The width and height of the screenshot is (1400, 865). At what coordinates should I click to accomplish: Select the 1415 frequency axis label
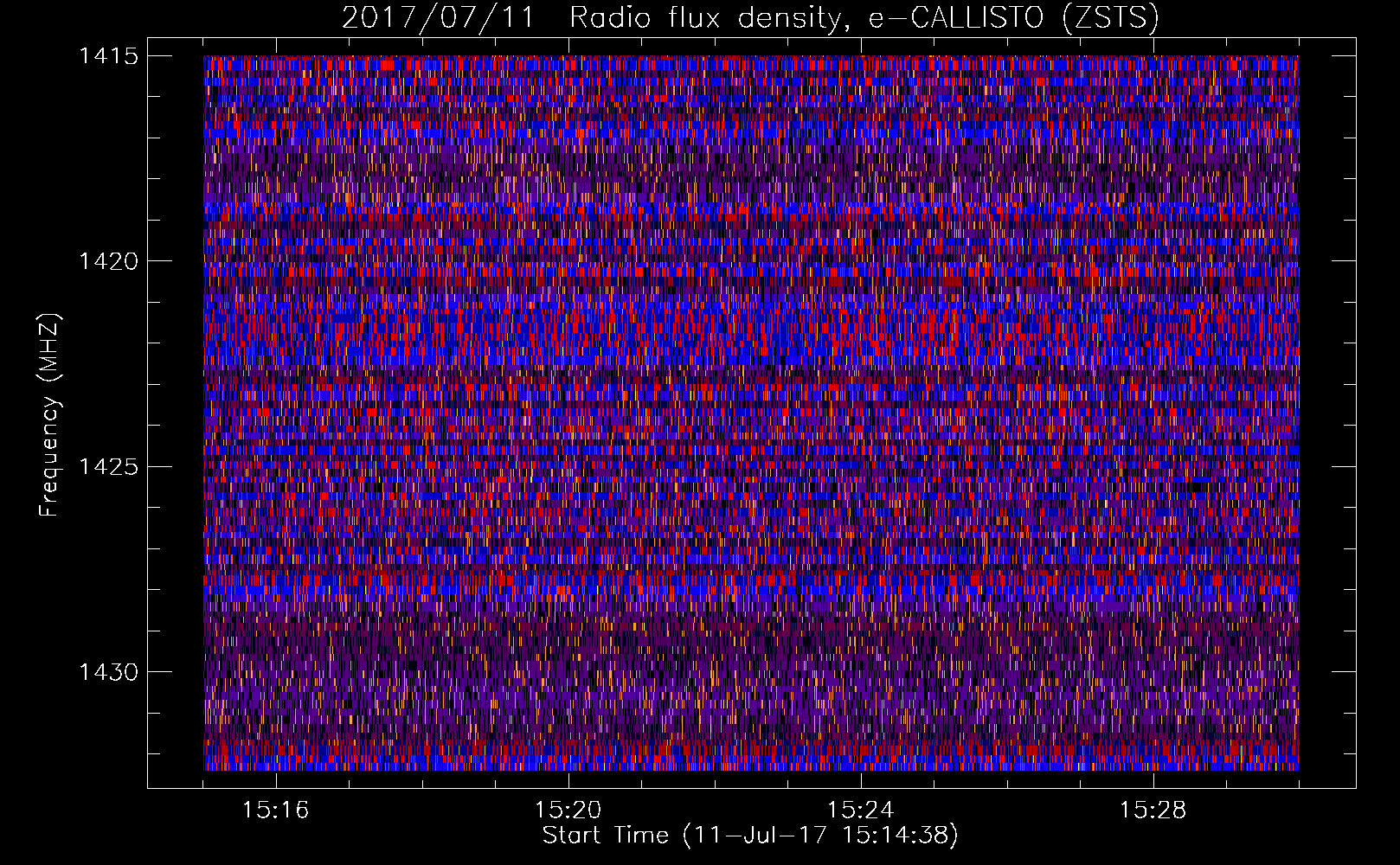(x=108, y=56)
